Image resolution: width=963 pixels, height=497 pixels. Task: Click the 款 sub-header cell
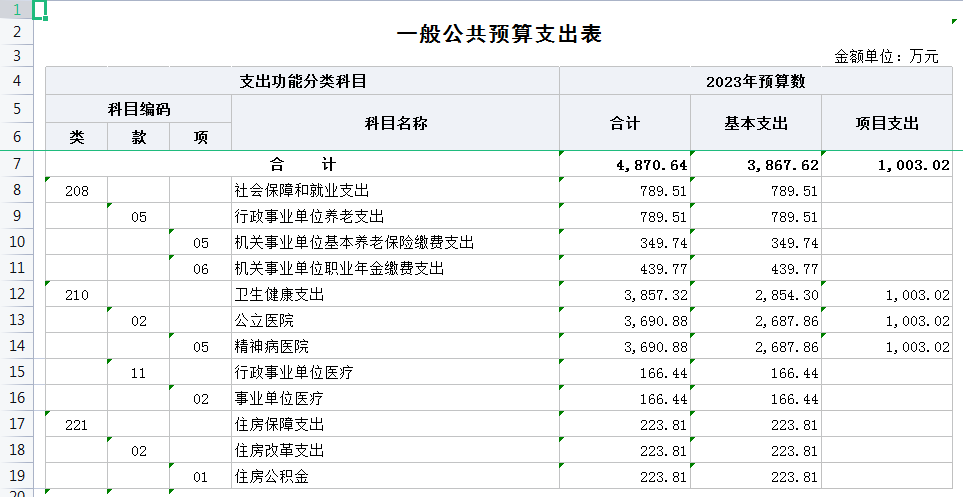point(139,137)
